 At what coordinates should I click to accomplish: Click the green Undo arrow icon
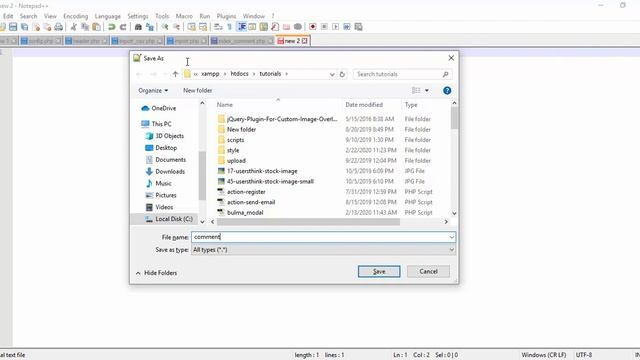point(111,27)
